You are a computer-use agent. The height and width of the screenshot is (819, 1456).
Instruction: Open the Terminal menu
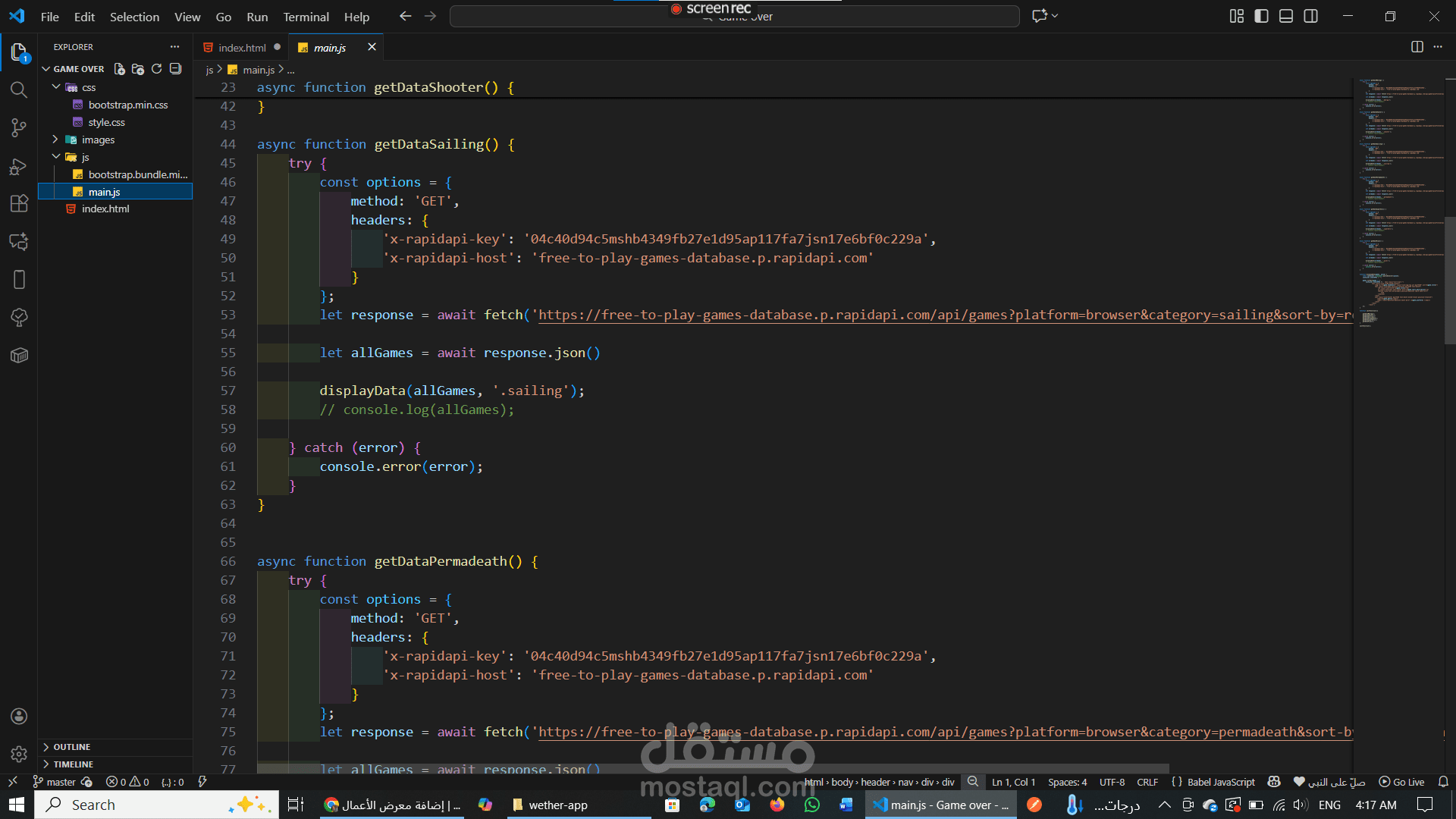click(x=306, y=17)
